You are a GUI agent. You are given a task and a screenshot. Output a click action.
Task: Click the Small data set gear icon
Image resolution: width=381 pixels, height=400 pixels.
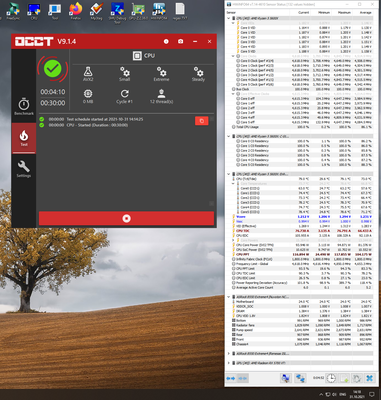point(125,74)
